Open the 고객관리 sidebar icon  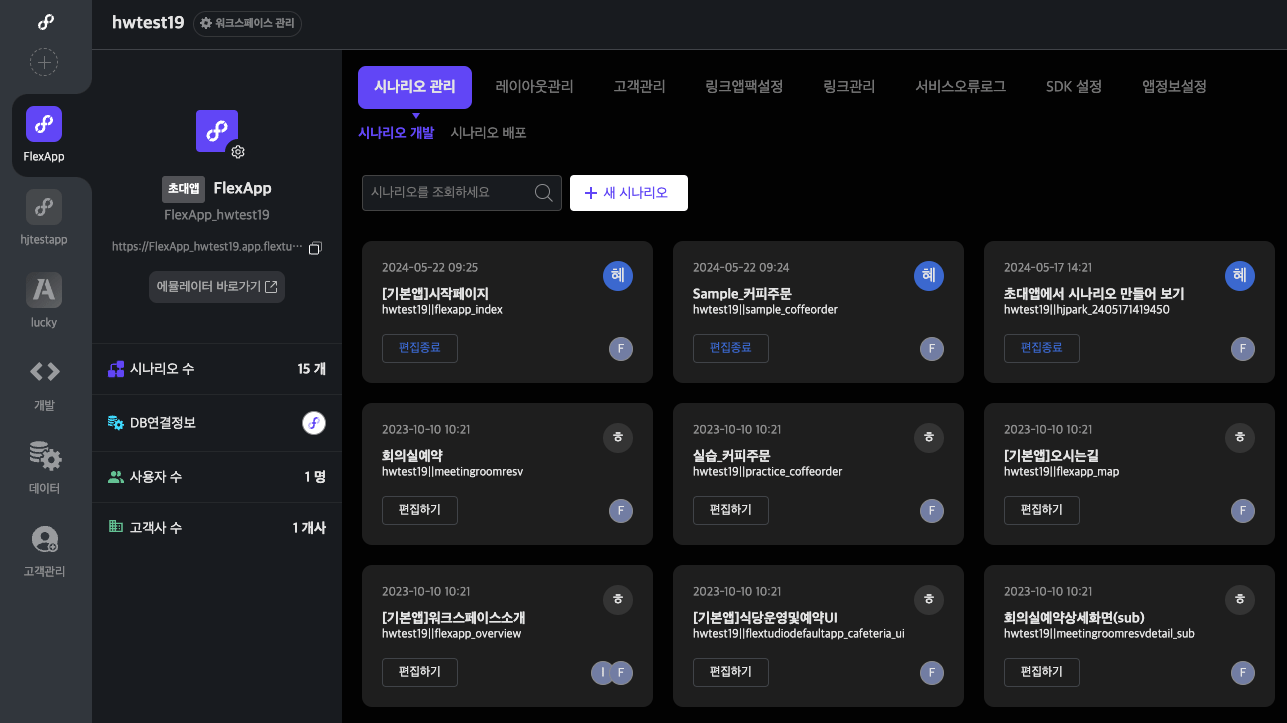tap(44, 540)
